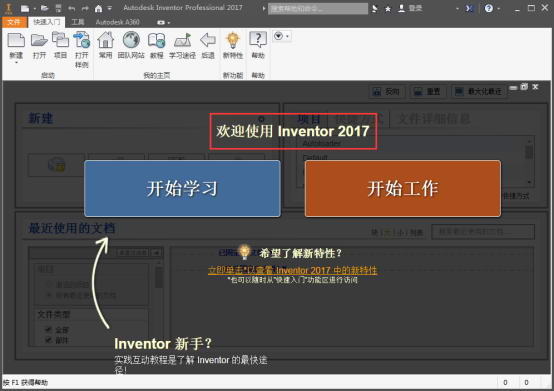Open Communication Center satellite icon
This screenshot has height=391, width=554.
(x=375, y=8)
